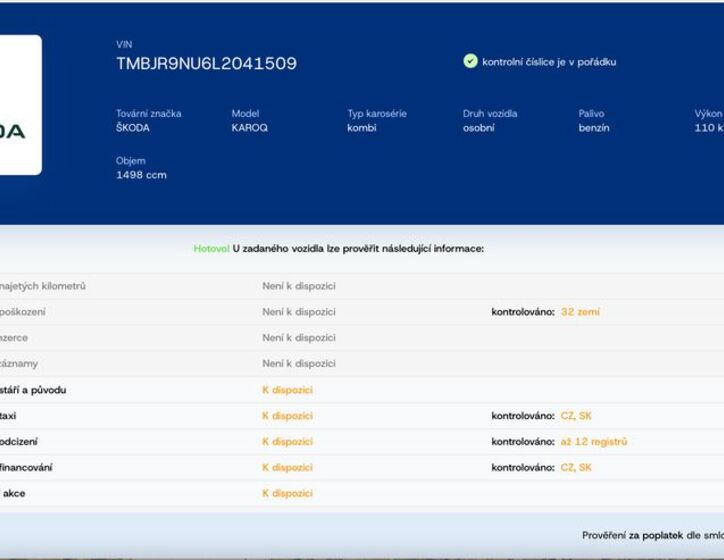This screenshot has height=560, width=724.
Task: Select the VIN number TMBJR9NU6L2041509
Action: [x=206, y=64]
